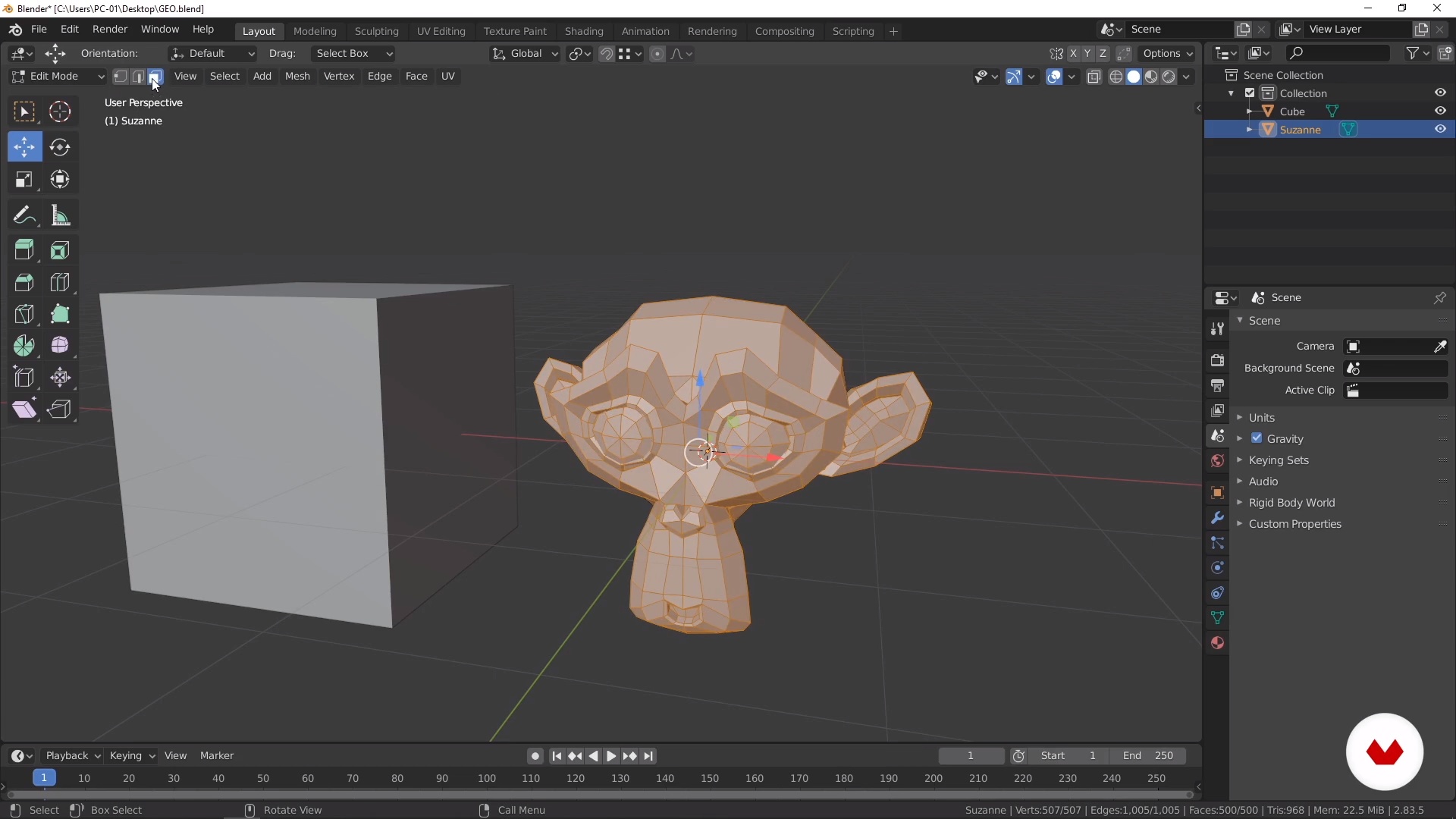Select the Cursor tool in toolbar

click(60, 111)
